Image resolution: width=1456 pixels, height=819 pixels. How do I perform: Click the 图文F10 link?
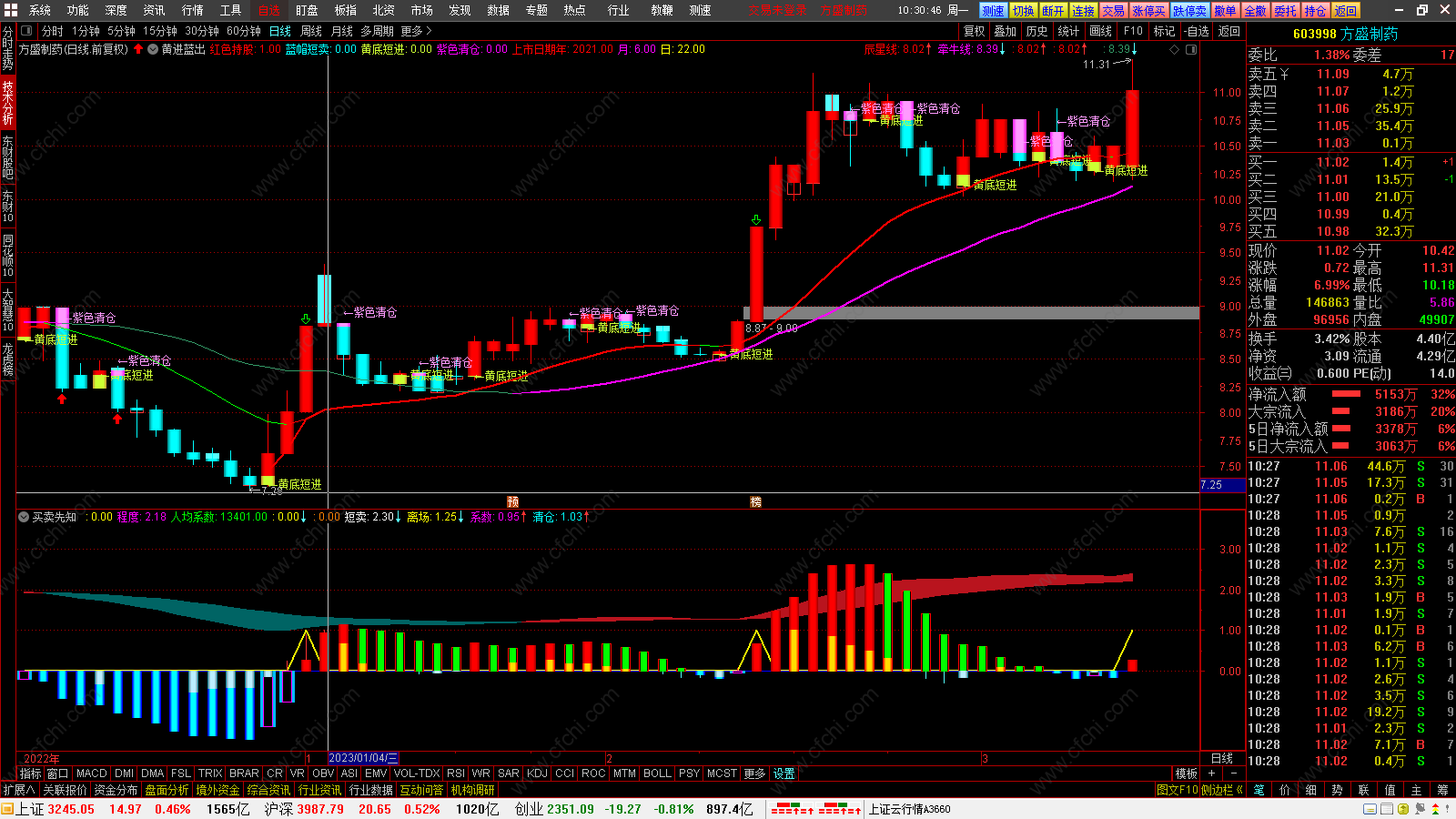[x=1178, y=790]
